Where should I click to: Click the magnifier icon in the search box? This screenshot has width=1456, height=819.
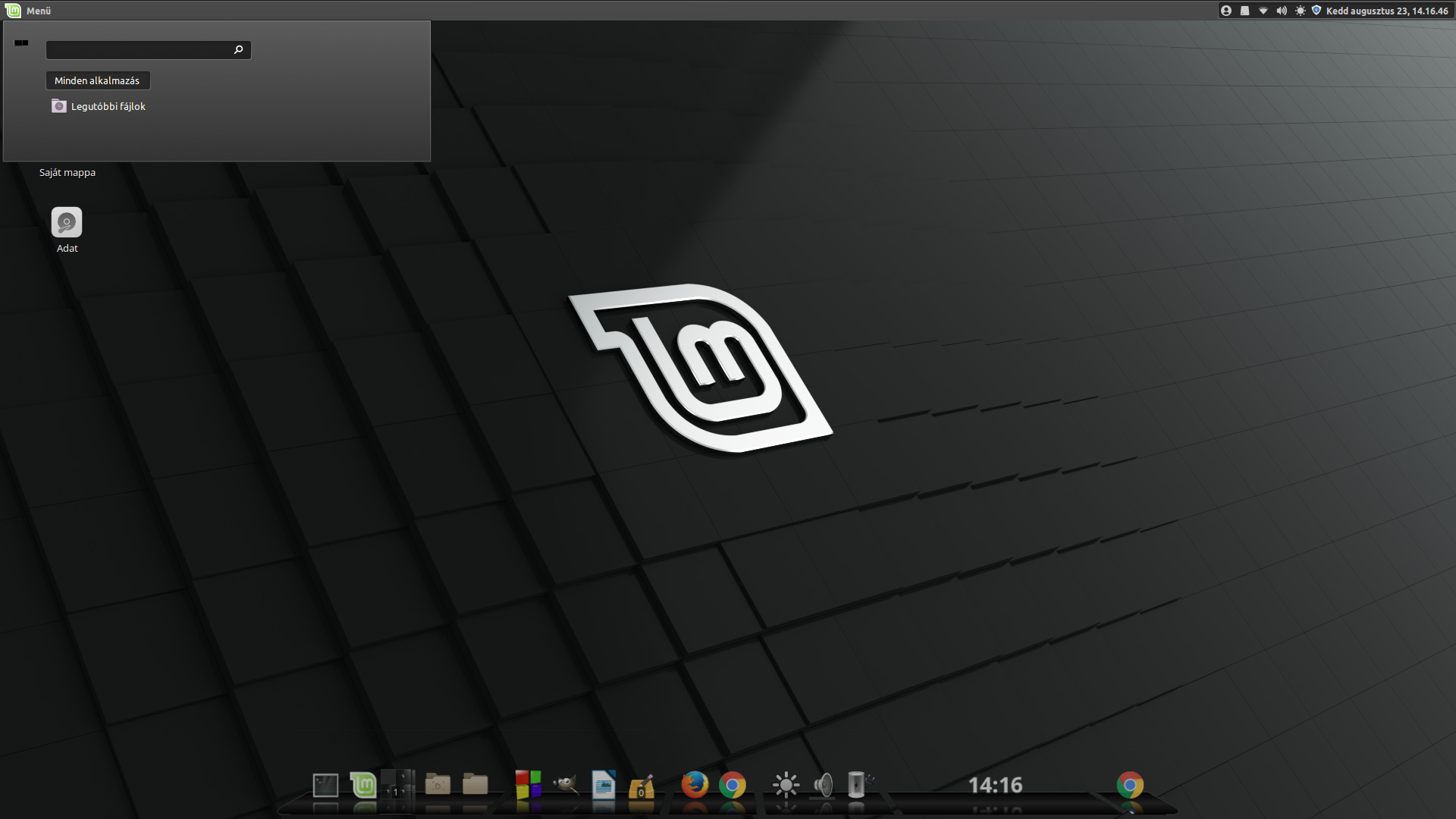[238, 50]
